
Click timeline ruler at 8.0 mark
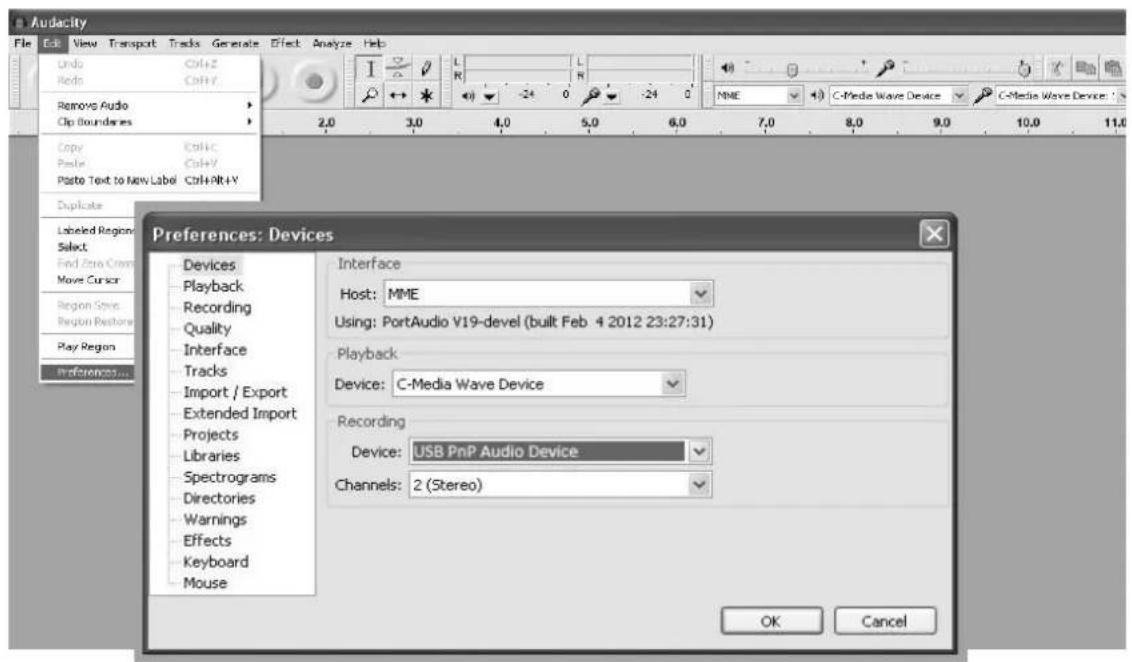click(x=854, y=123)
